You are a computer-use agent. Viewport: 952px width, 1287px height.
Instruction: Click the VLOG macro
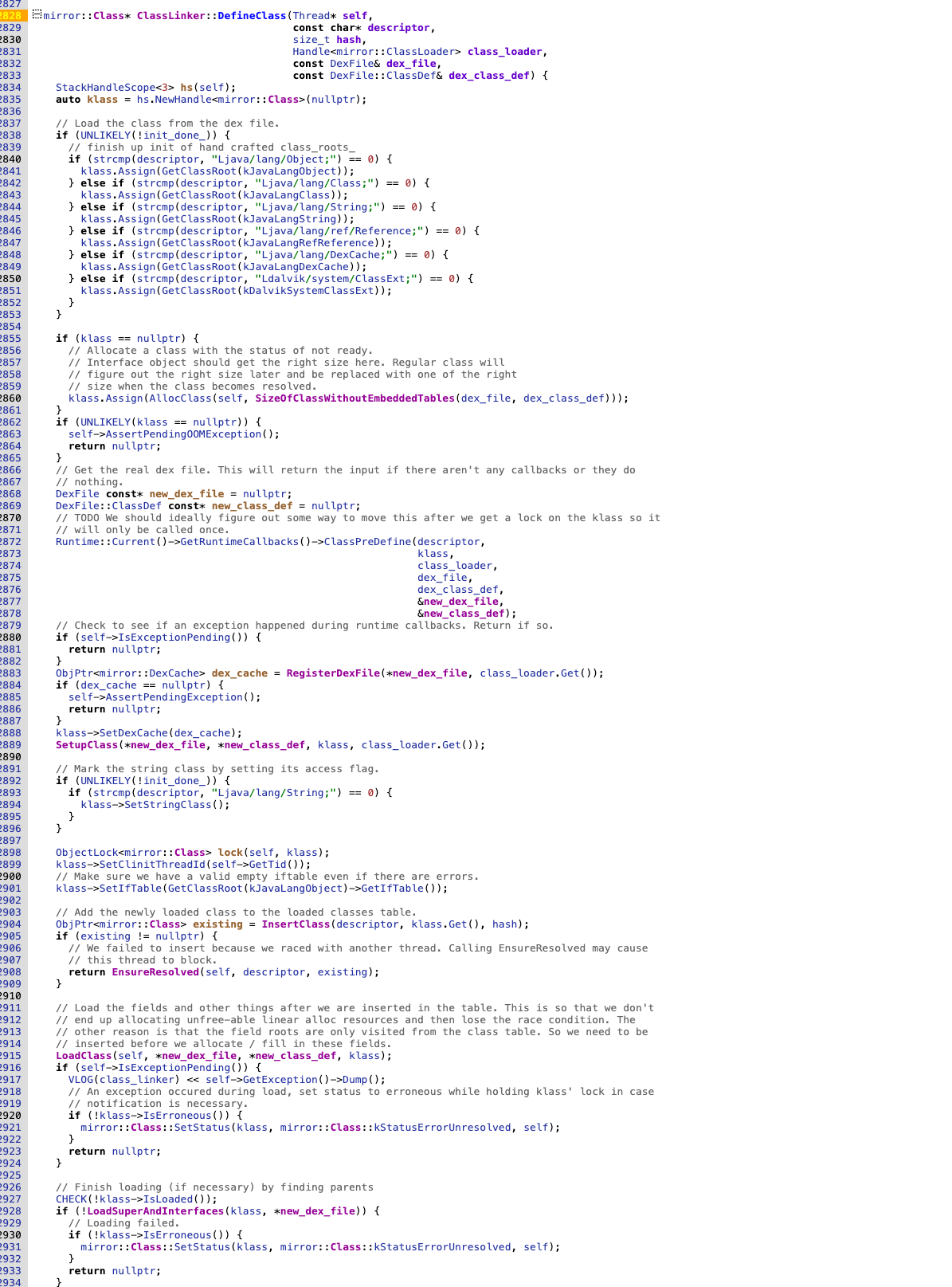pos(80,1079)
